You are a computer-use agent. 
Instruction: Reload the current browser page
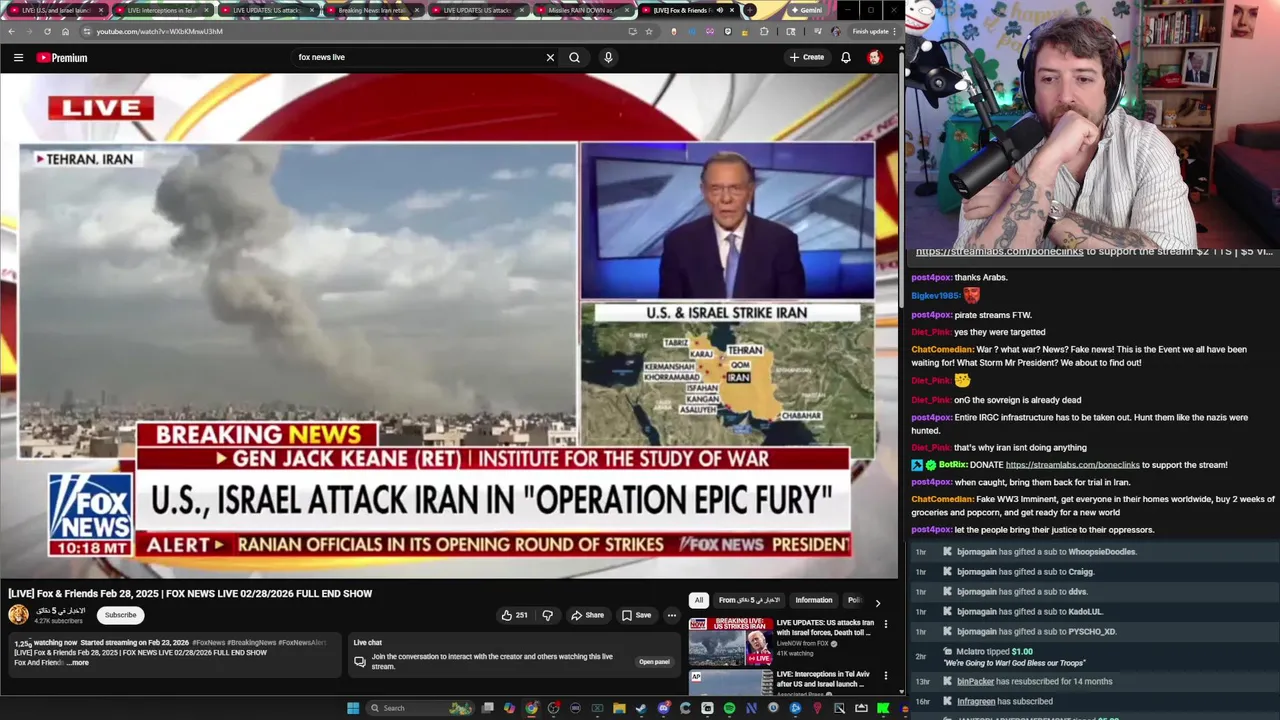click(47, 31)
